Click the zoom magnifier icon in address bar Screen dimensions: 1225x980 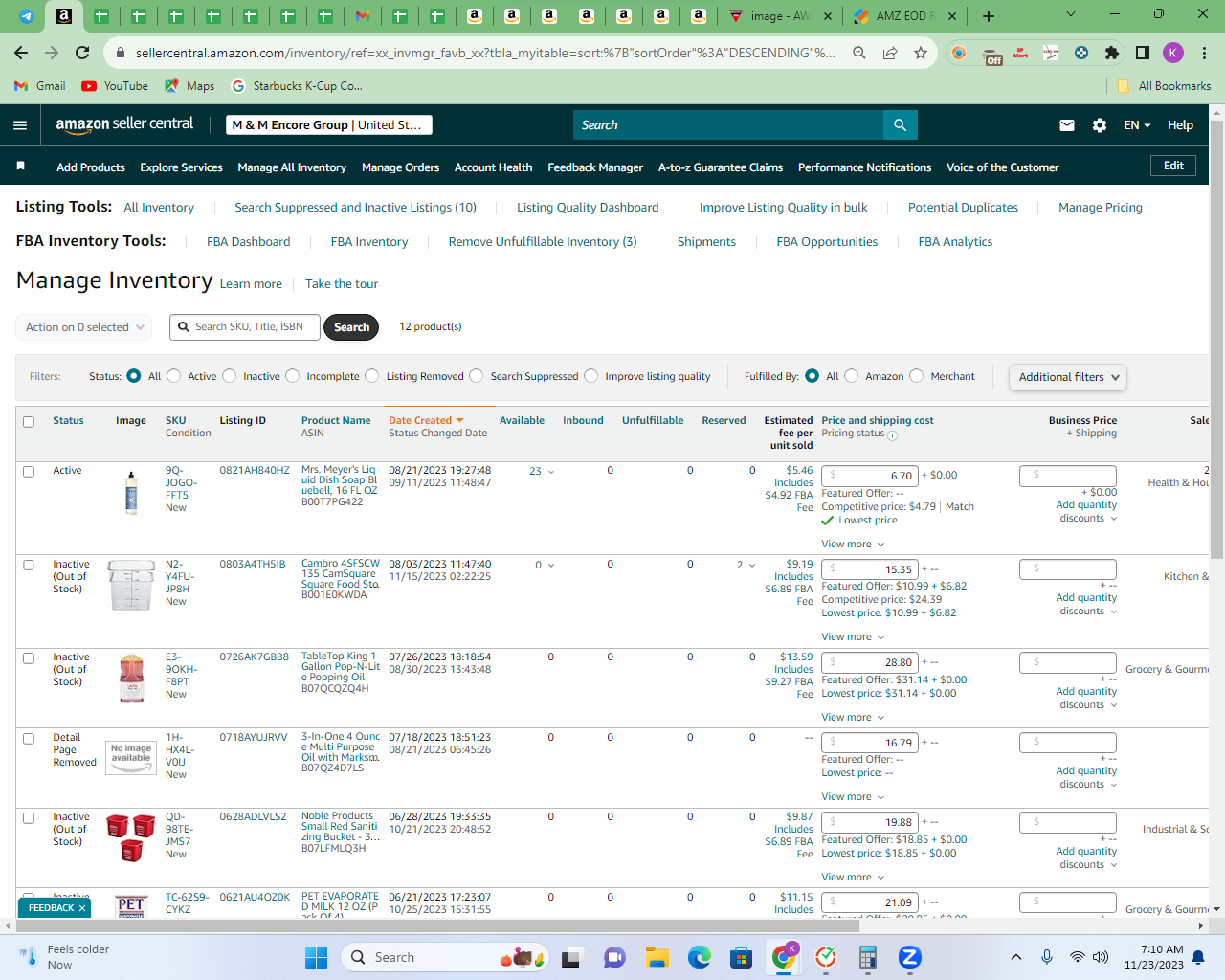859,53
